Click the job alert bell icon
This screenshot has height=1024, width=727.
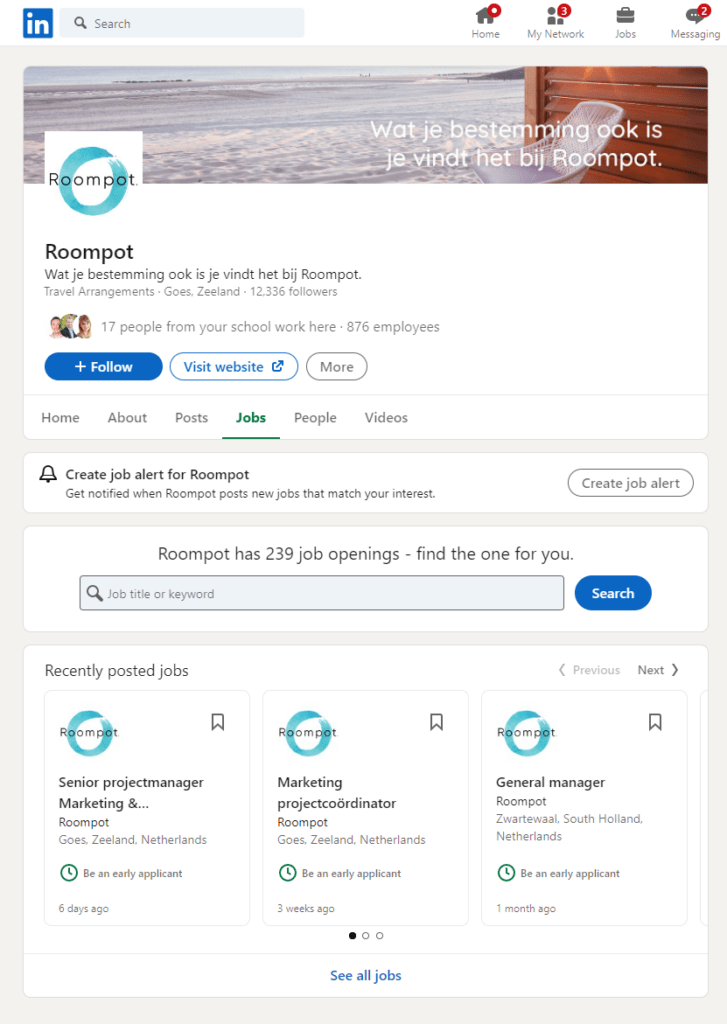pos(48,474)
